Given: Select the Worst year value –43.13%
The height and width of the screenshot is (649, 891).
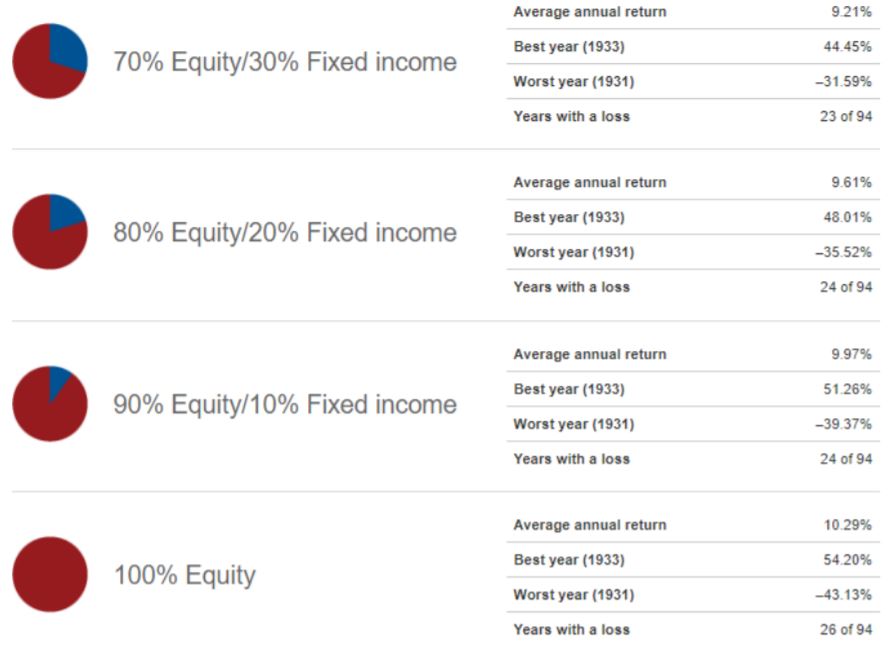Looking at the screenshot, I should (843, 594).
